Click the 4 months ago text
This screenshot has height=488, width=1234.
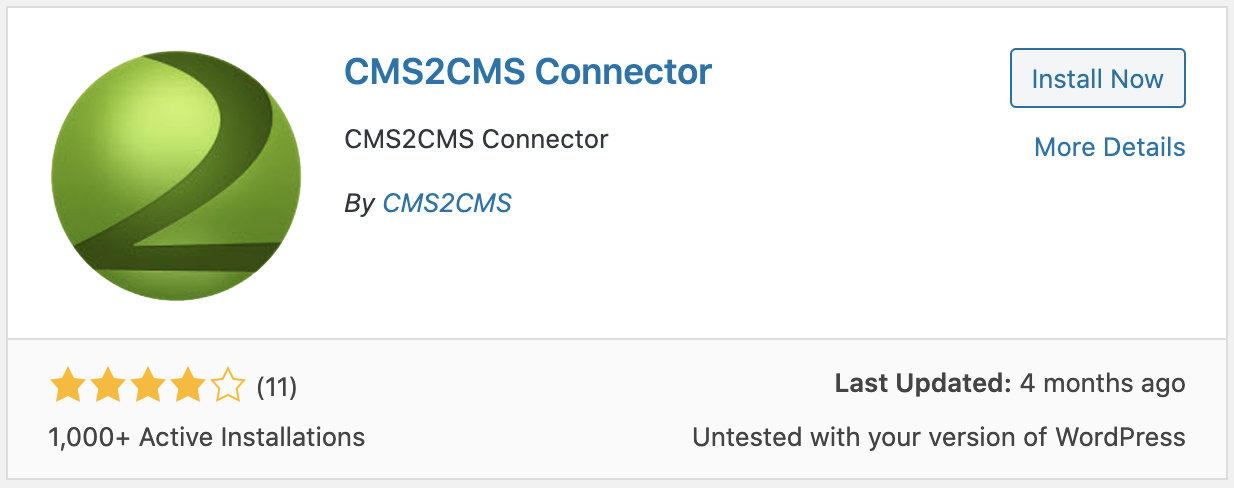coord(1102,383)
